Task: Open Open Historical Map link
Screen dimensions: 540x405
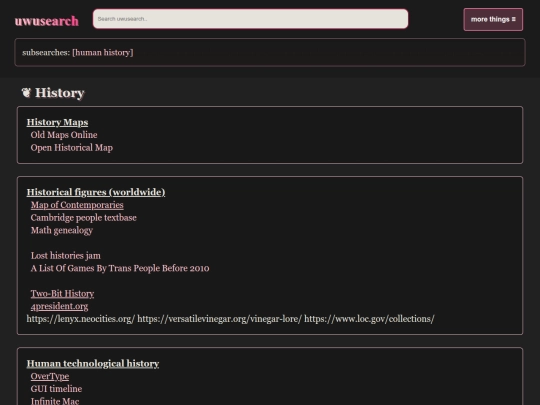Action: tap(72, 147)
